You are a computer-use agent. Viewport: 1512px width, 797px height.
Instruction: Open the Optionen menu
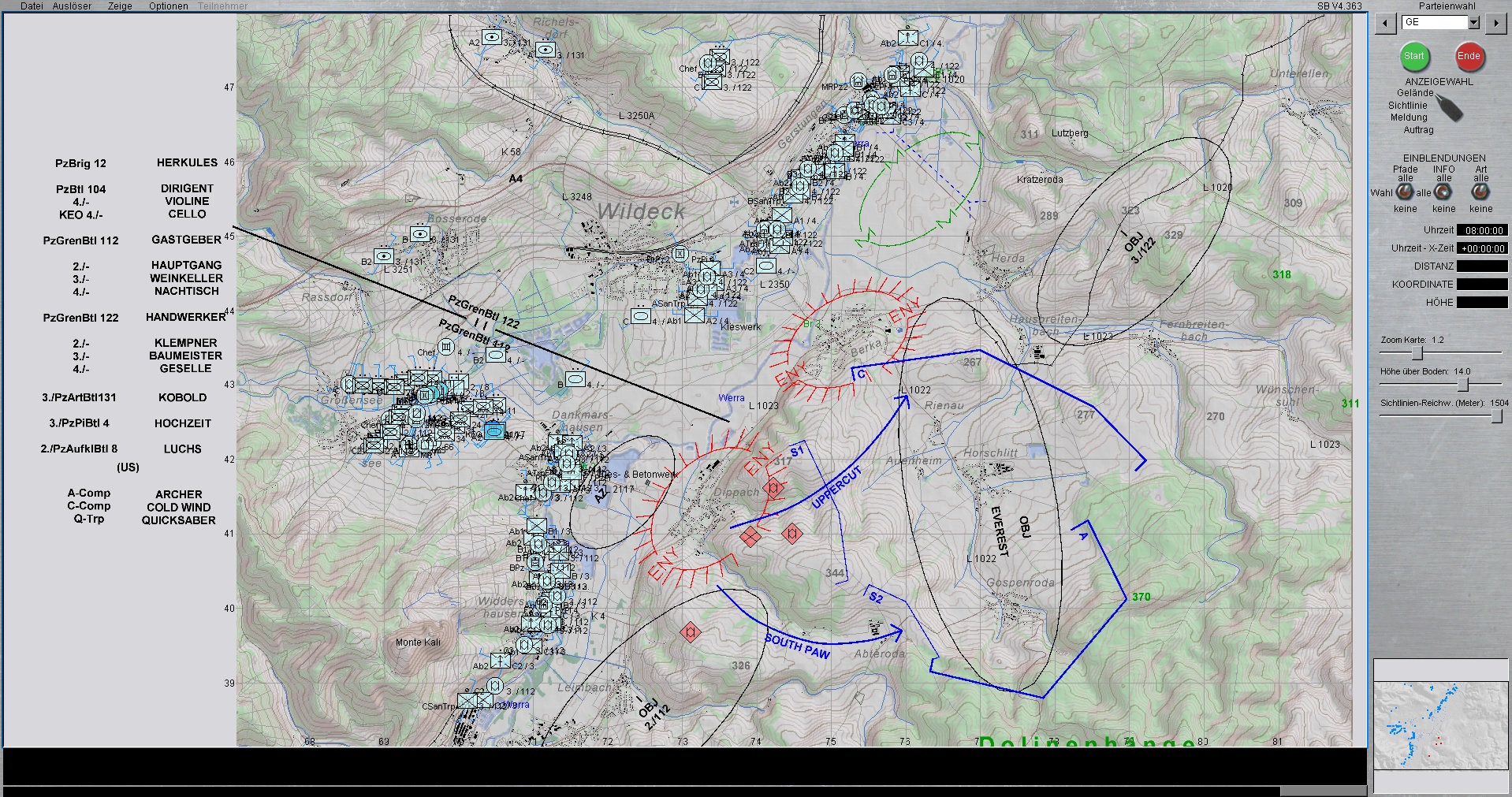tap(168, 6)
